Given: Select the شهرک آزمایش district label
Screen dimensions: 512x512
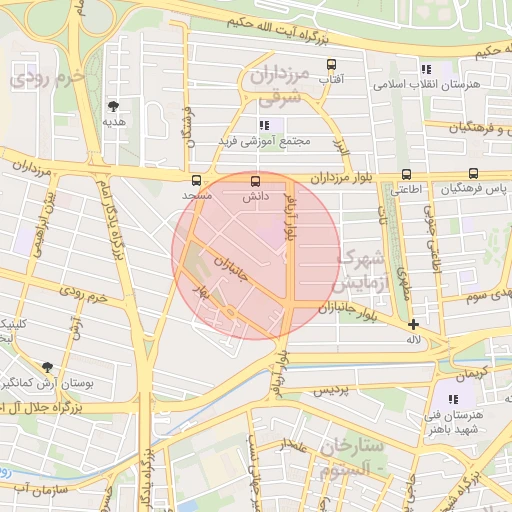Looking at the screenshot, I should (x=361, y=271).
